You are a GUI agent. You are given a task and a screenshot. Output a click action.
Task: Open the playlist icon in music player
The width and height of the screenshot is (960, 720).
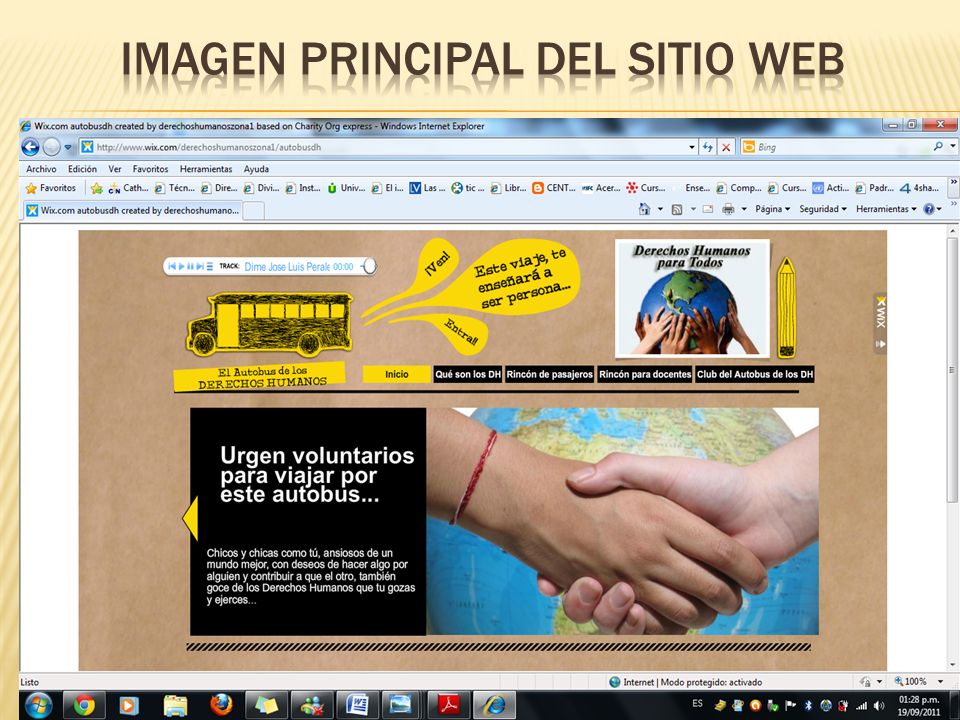click(x=209, y=266)
